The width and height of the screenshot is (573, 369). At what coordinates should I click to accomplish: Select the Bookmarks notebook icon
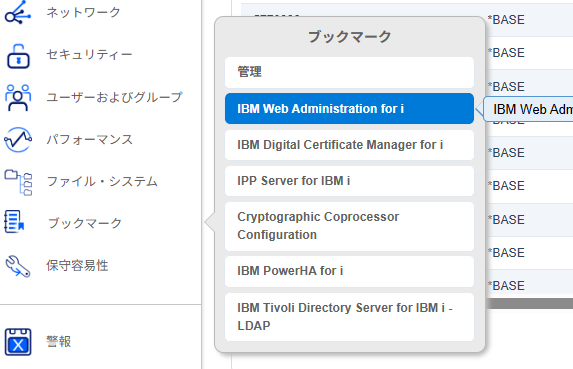tap(14, 221)
